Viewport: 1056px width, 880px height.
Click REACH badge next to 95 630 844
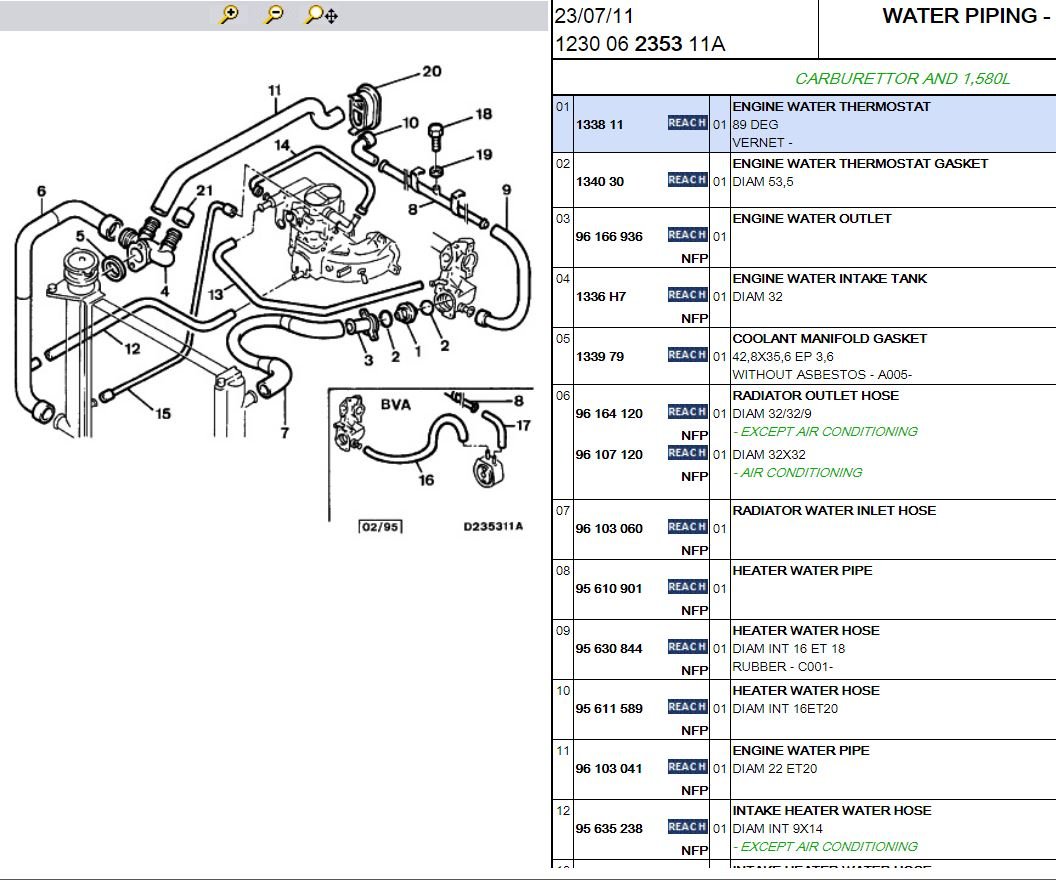(x=687, y=647)
